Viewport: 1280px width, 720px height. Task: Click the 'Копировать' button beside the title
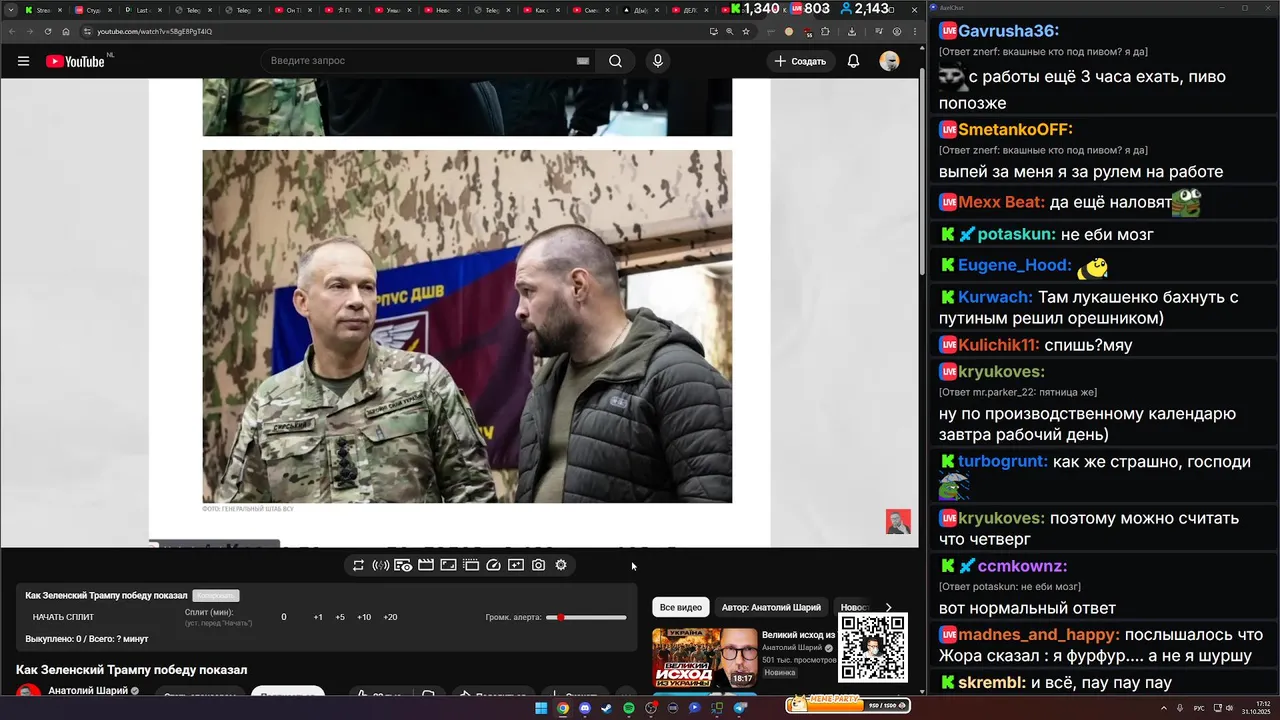click(215, 595)
